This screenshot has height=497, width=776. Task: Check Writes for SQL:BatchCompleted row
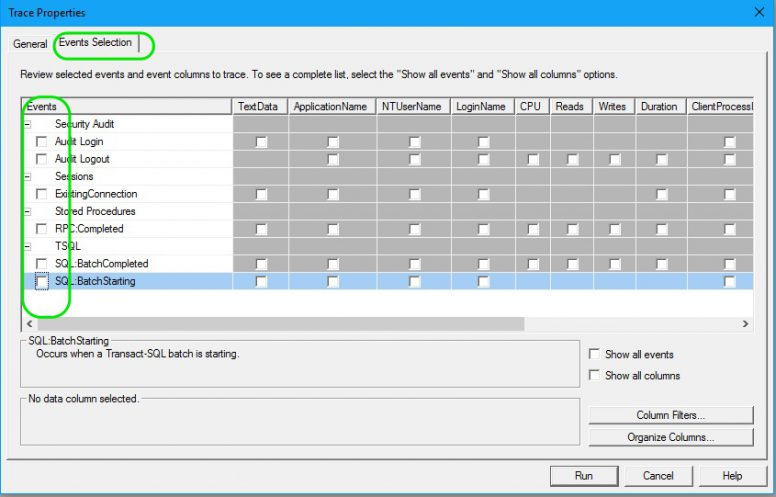pos(615,264)
